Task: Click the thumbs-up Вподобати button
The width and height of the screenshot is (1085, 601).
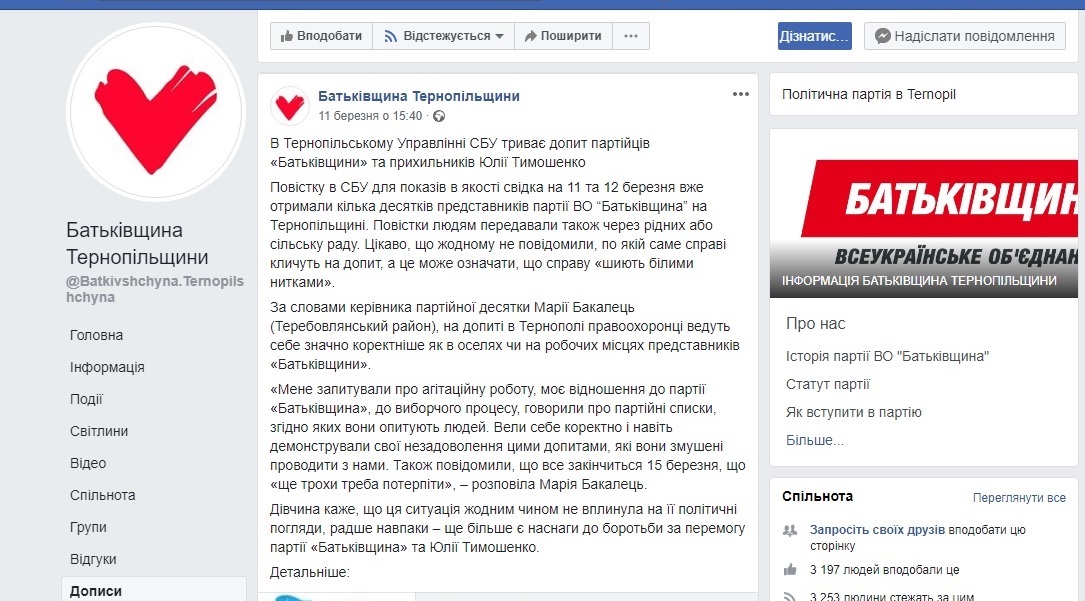Action: [x=321, y=36]
